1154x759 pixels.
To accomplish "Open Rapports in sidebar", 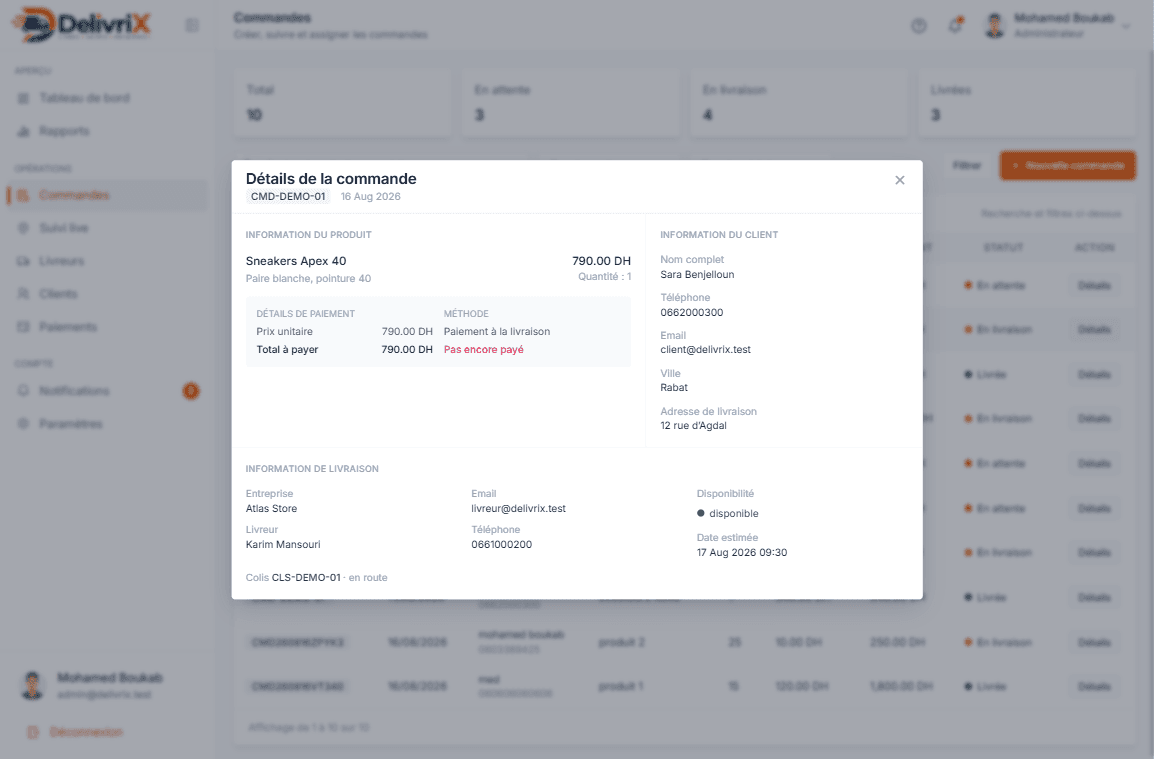I will (64, 131).
